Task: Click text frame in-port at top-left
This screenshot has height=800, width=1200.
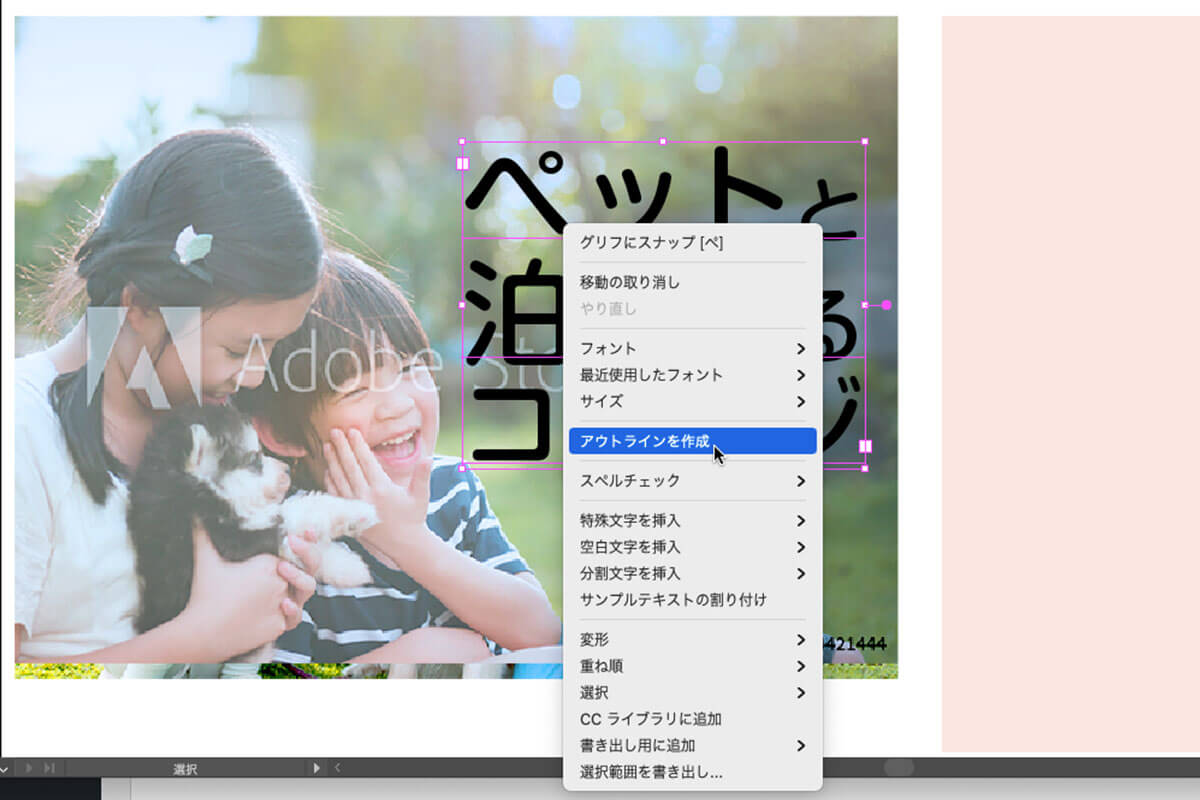Action: tap(463, 163)
